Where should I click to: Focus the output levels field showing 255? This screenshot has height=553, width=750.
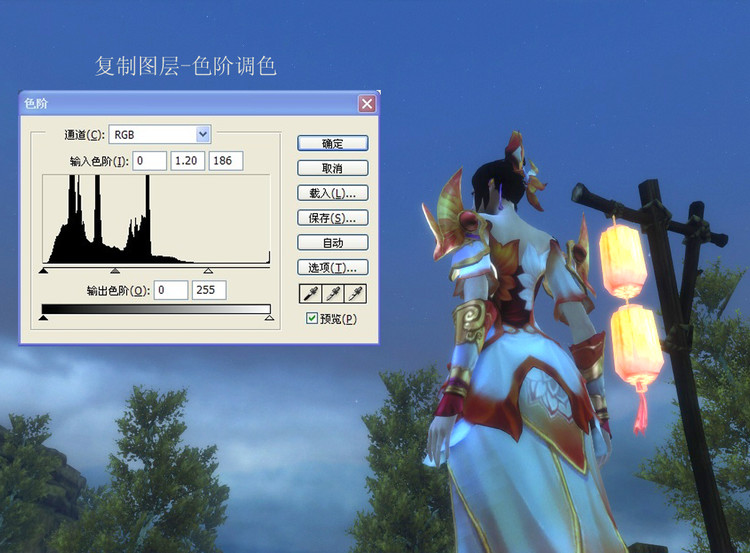[x=209, y=290]
